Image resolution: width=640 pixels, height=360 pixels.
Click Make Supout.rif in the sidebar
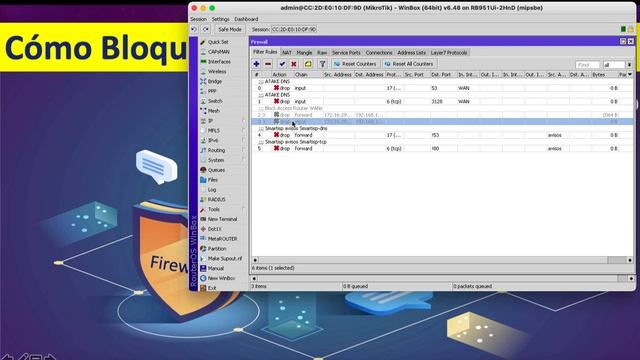[225, 258]
